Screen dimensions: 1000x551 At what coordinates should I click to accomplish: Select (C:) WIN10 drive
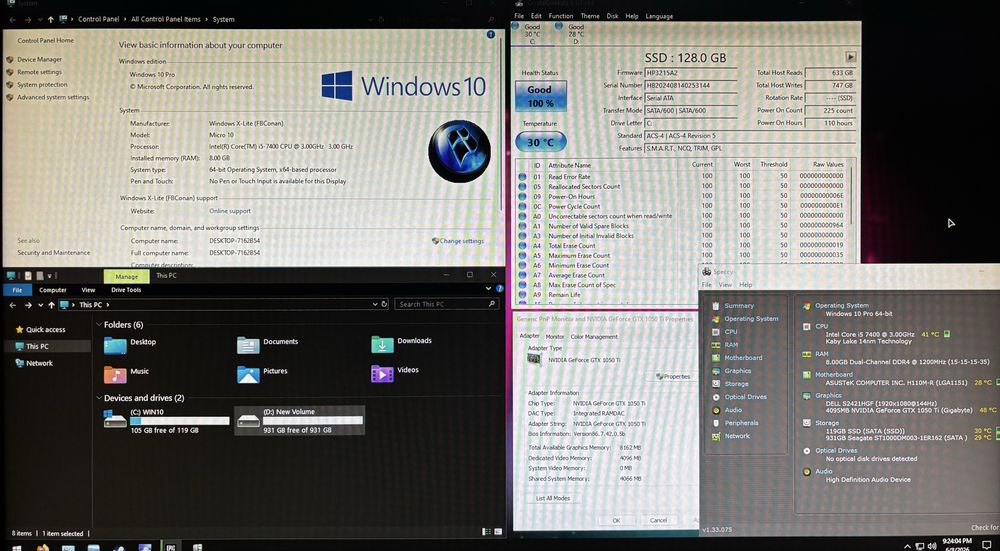[166, 421]
